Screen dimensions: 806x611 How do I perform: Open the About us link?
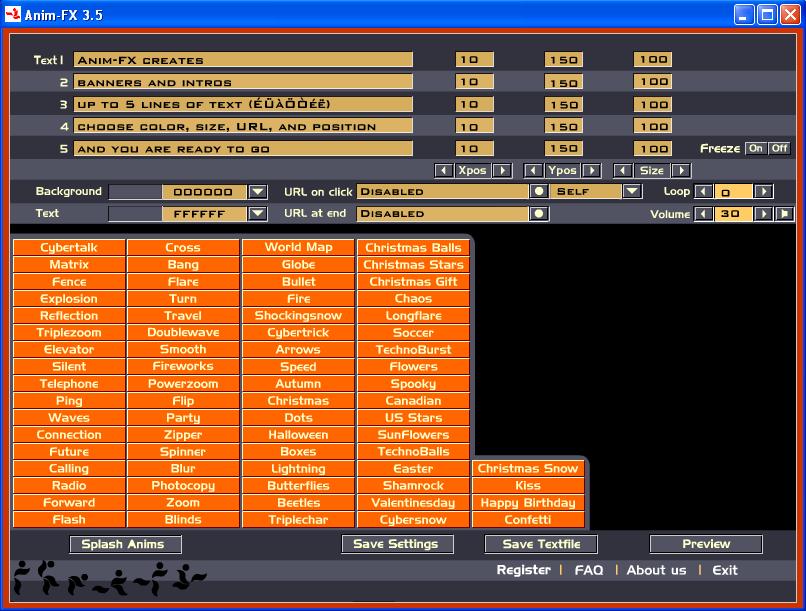[656, 570]
